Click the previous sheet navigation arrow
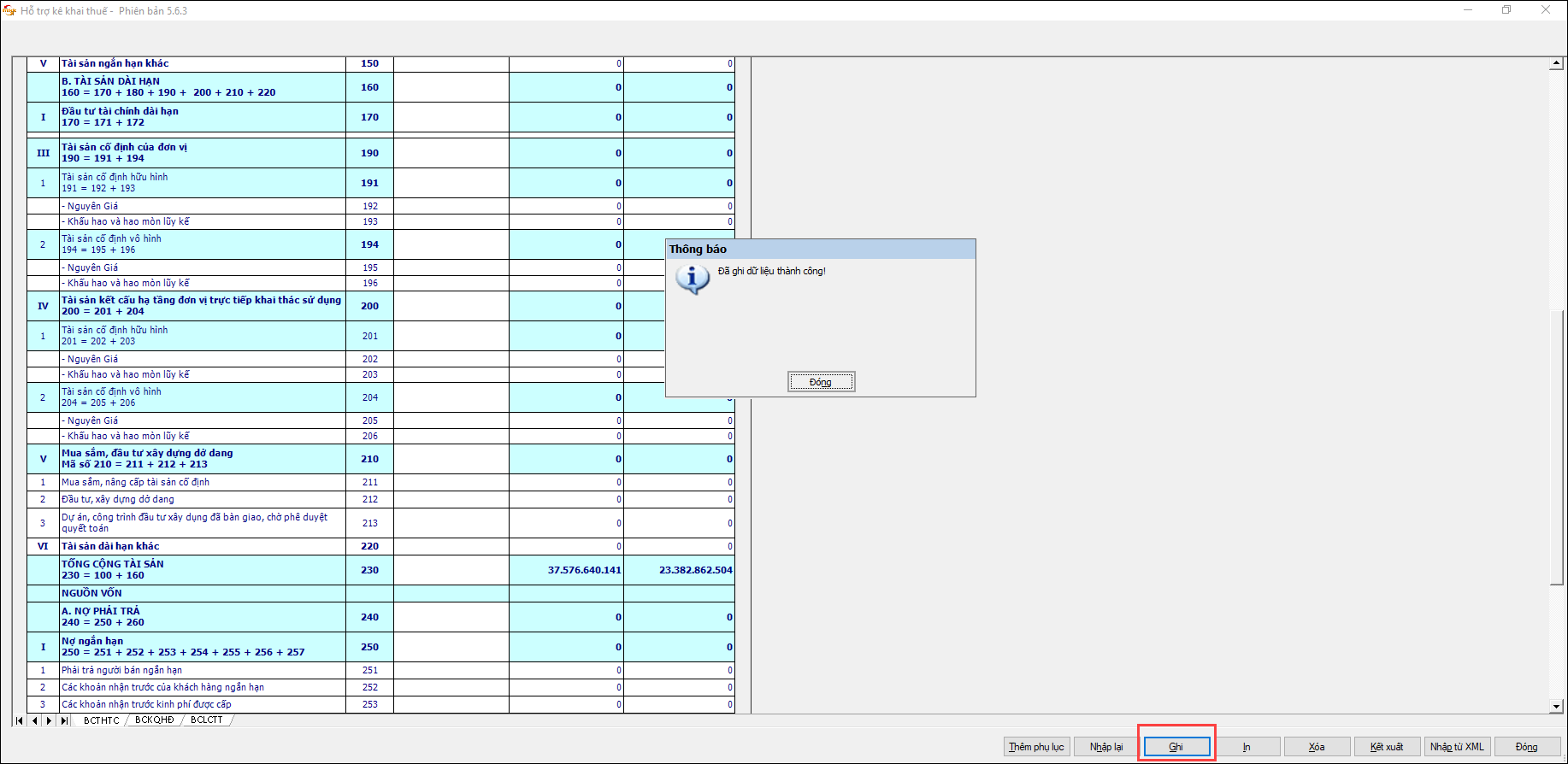Screen dimensions: 1568x764 (35, 721)
